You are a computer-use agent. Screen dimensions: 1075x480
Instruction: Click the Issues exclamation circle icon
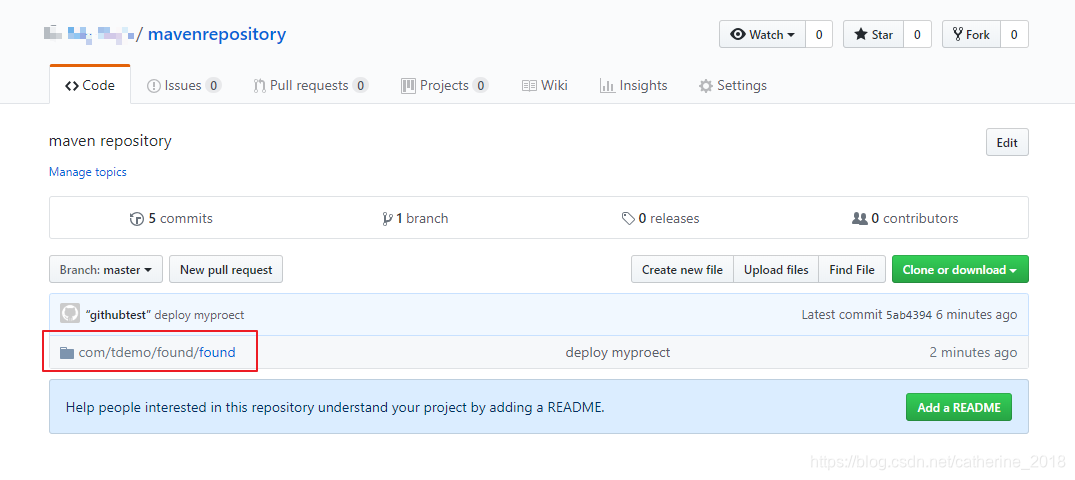154,86
